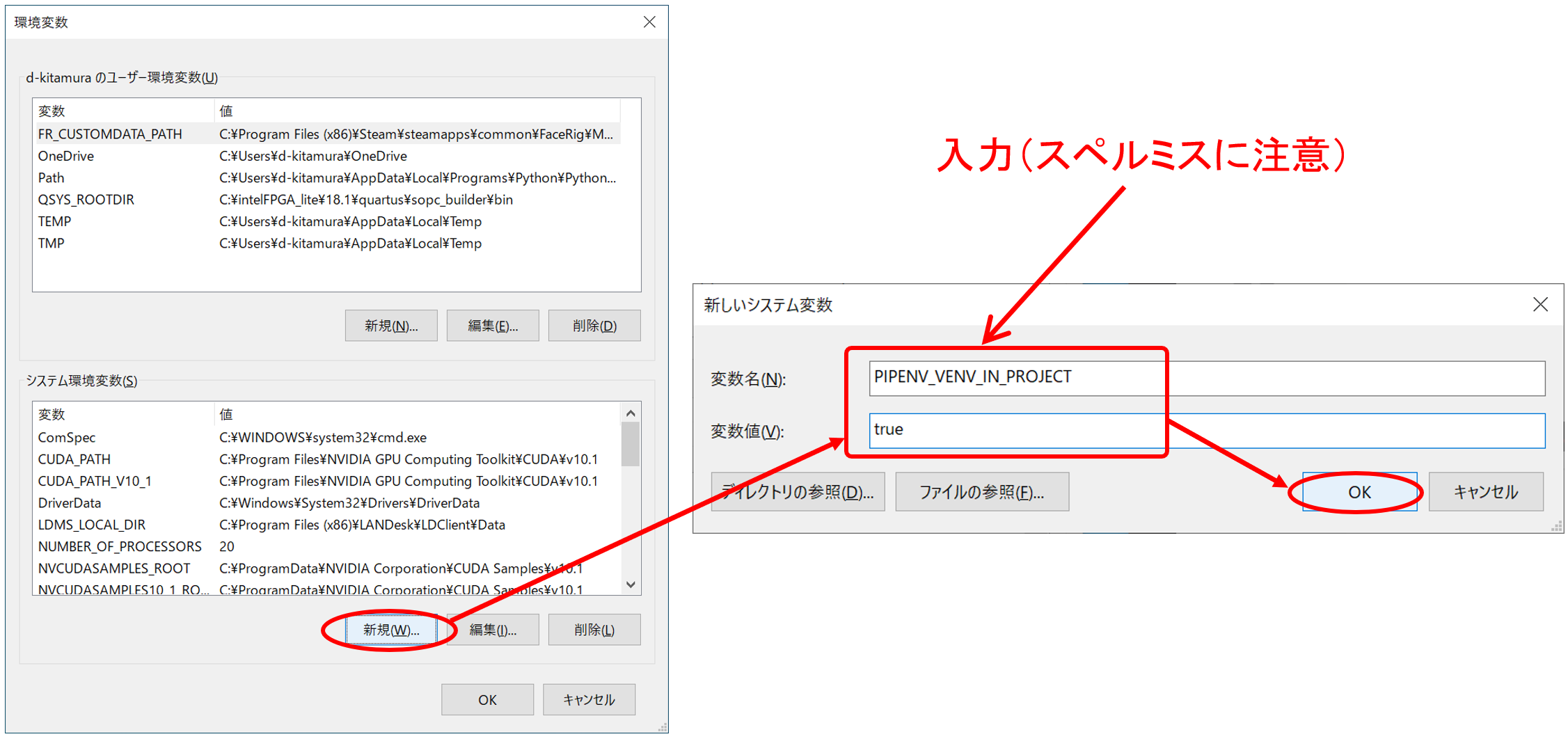Image resolution: width=1568 pixels, height=739 pixels.
Task: Close the 環境変数 dialog window
Action: pos(649,22)
